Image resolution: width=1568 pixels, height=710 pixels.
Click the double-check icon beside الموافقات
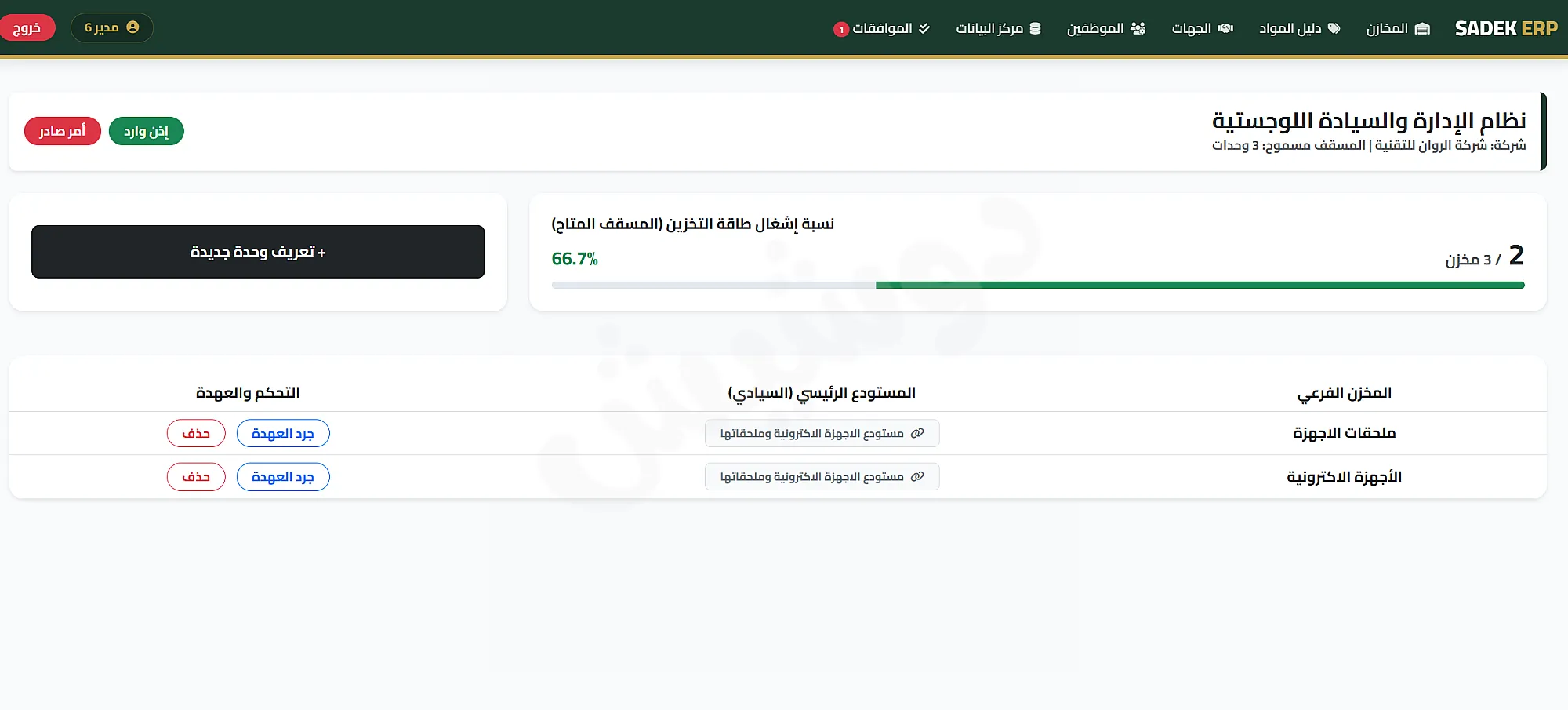(924, 28)
